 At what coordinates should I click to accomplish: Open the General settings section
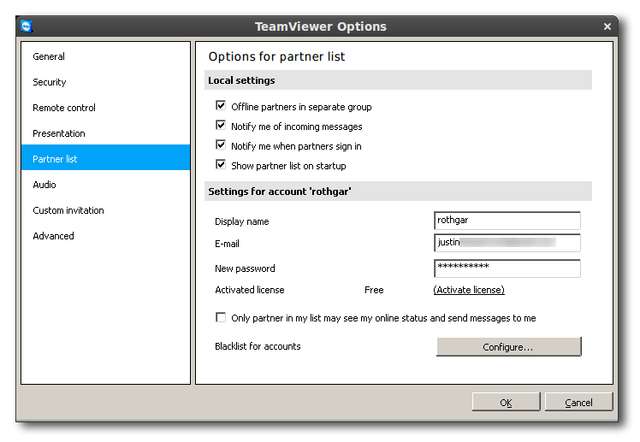click(x=49, y=57)
